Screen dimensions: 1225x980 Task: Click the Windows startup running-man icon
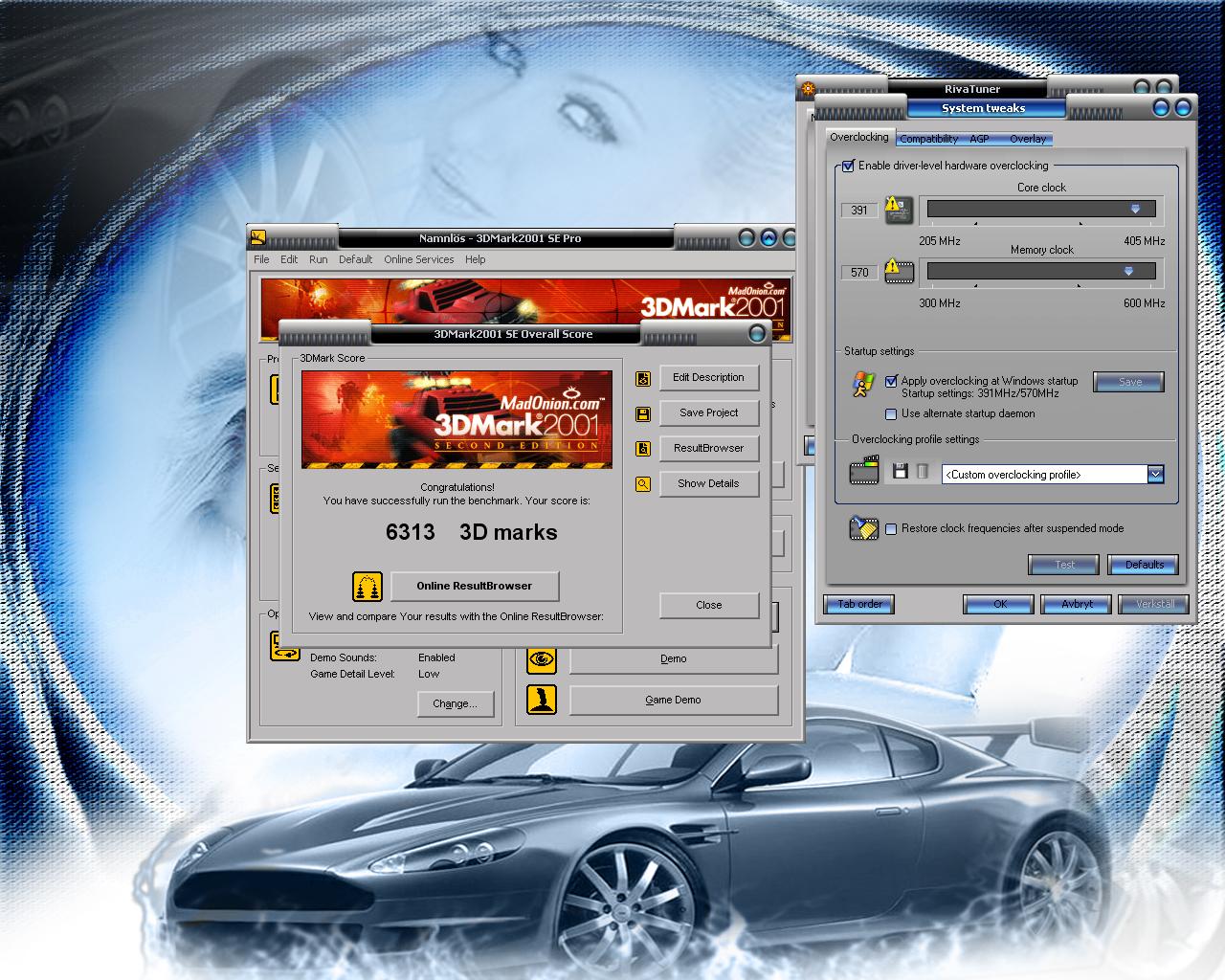point(863,383)
